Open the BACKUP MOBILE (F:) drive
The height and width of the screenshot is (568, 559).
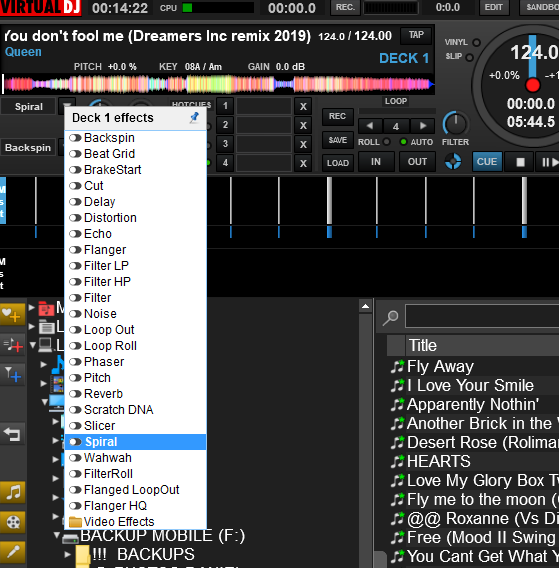[x=162, y=536]
